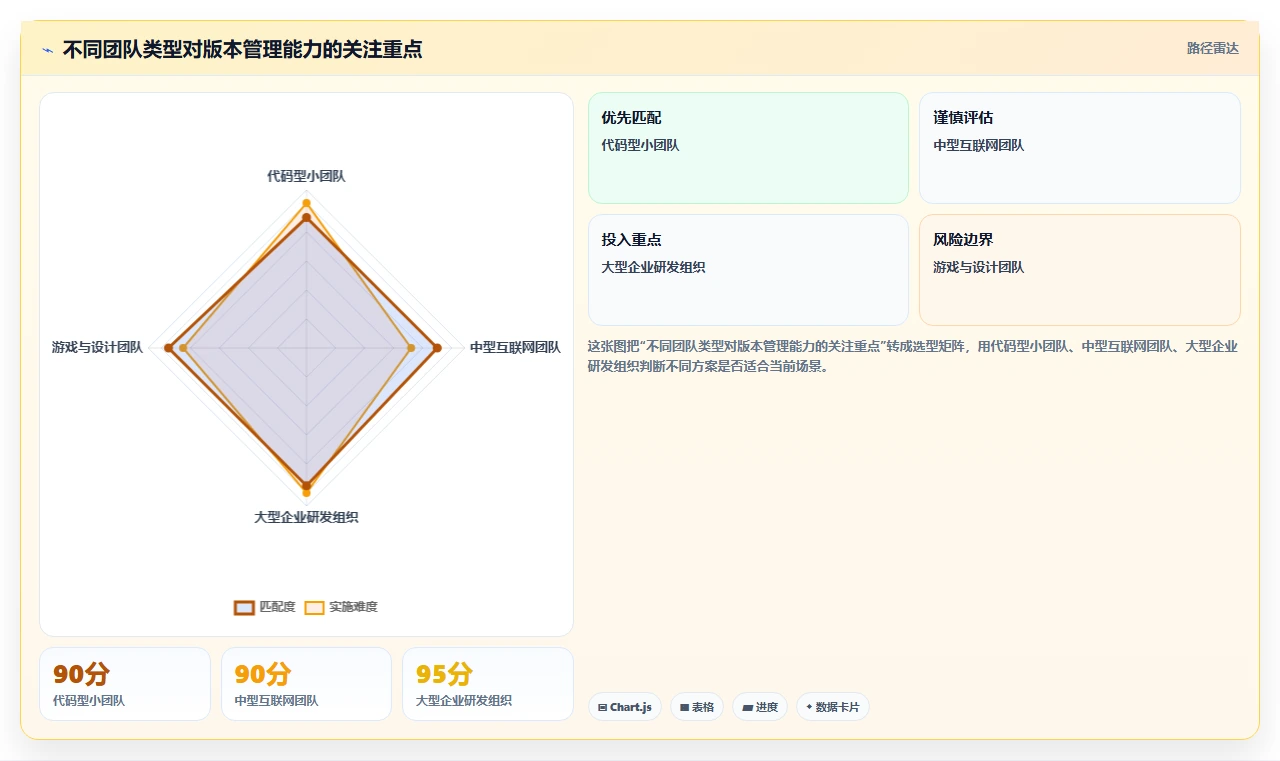Open the 风险边界 card

(x=1080, y=270)
